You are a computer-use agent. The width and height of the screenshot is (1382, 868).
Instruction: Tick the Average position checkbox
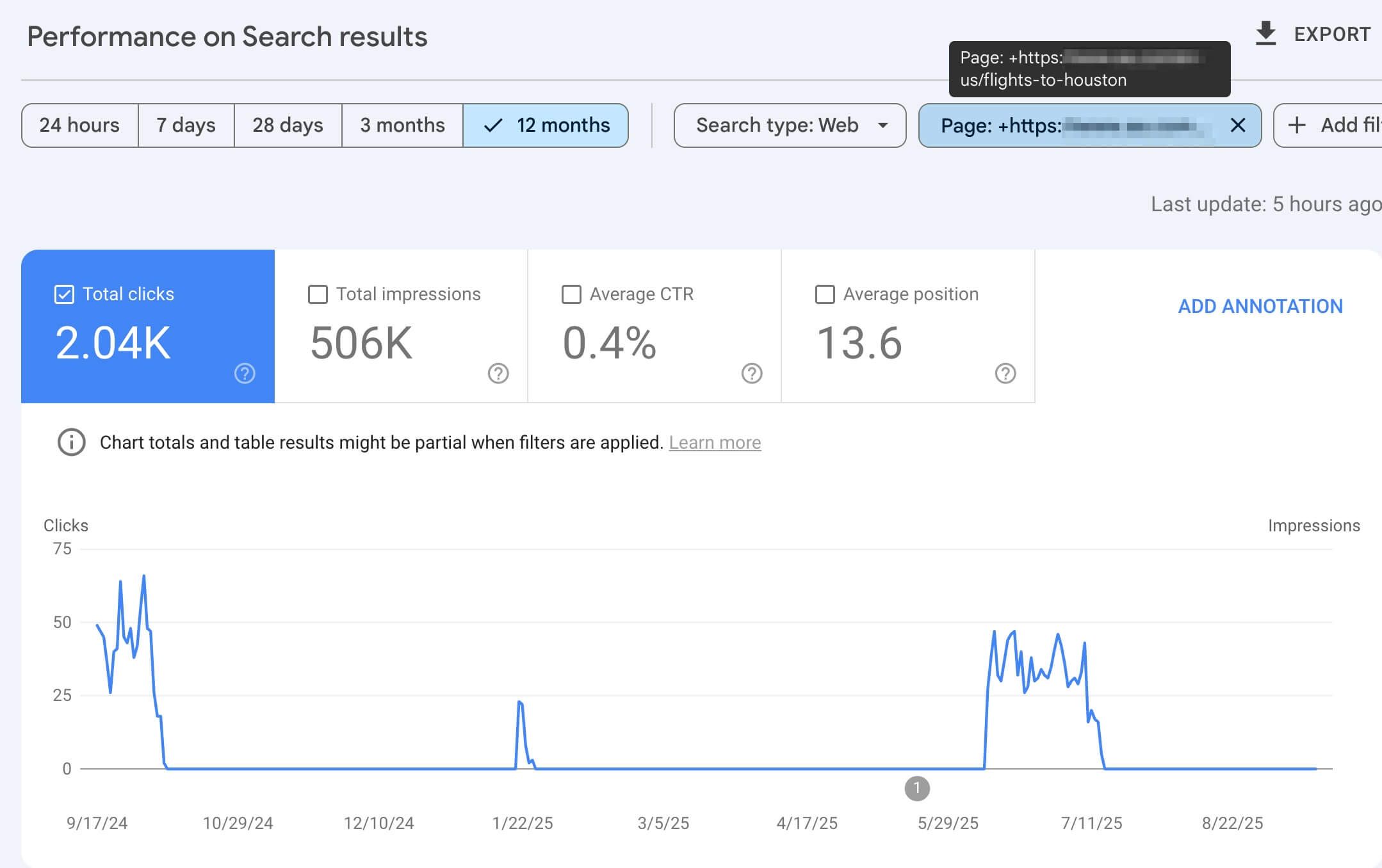click(x=825, y=294)
